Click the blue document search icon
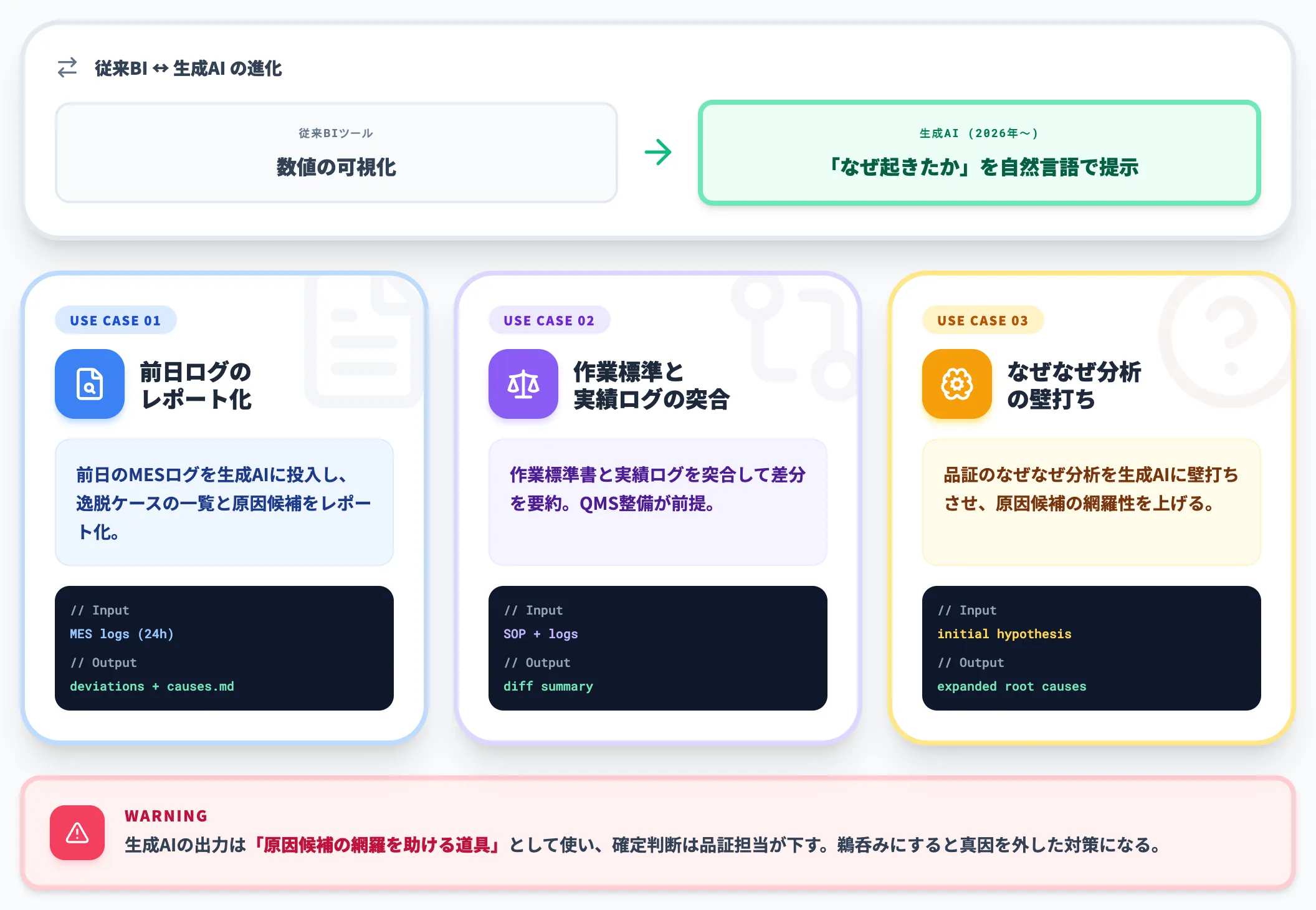1316x910 pixels. coord(90,383)
